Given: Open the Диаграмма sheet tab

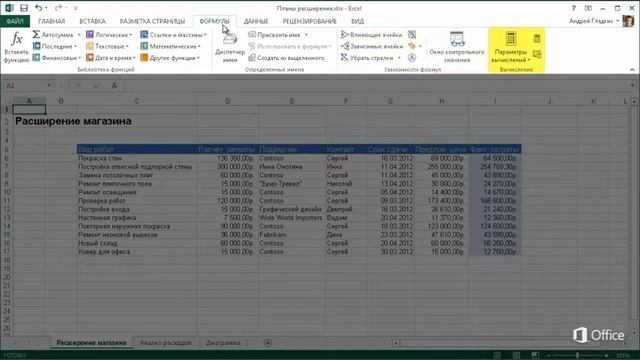Looking at the screenshot, I should (x=223, y=343).
